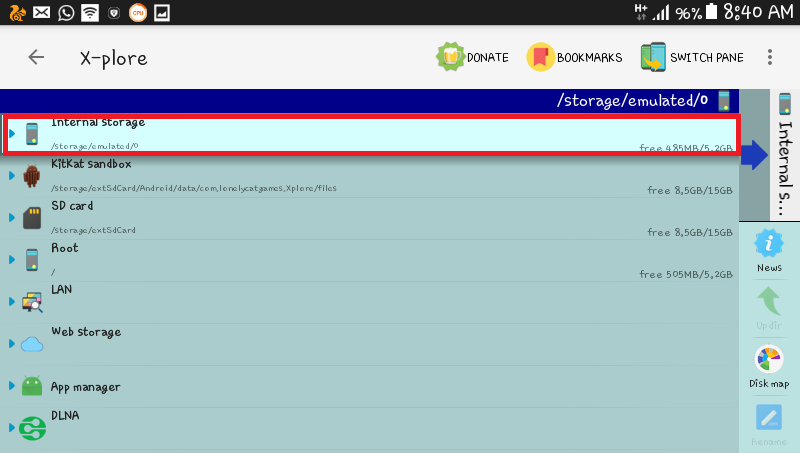The height and width of the screenshot is (453, 800).
Task: Tap the battery icon in status bar
Action: (712, 11)
